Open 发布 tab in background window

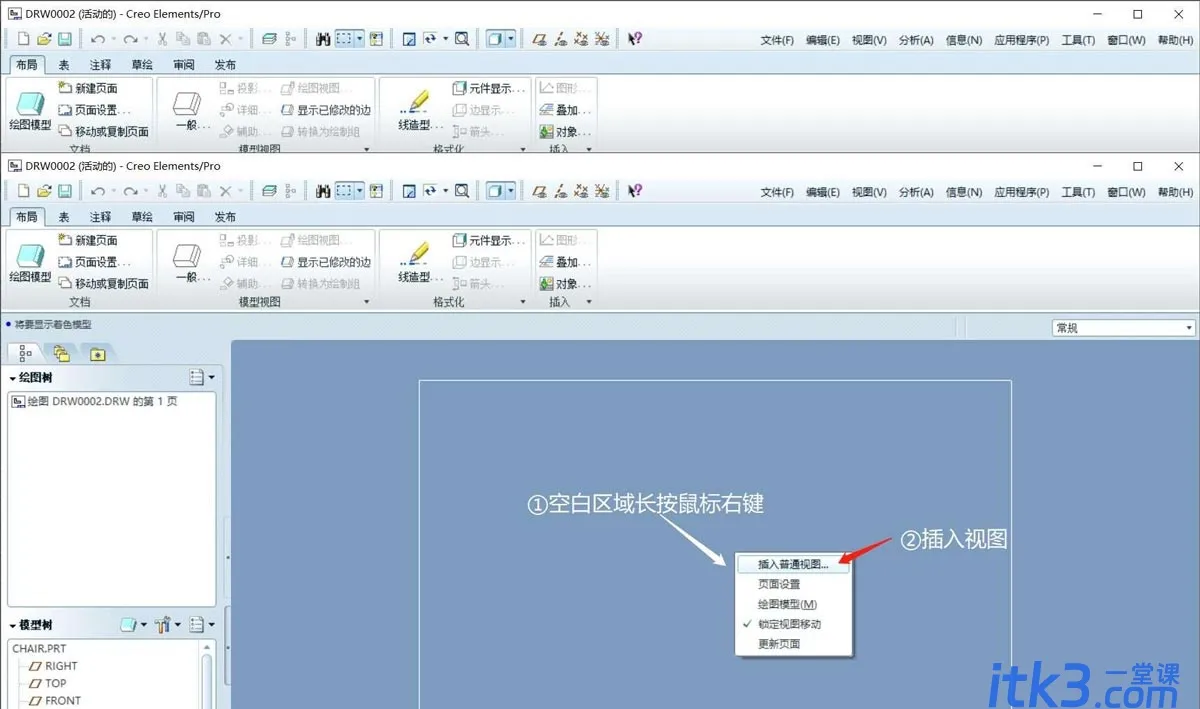coord(226,65)
